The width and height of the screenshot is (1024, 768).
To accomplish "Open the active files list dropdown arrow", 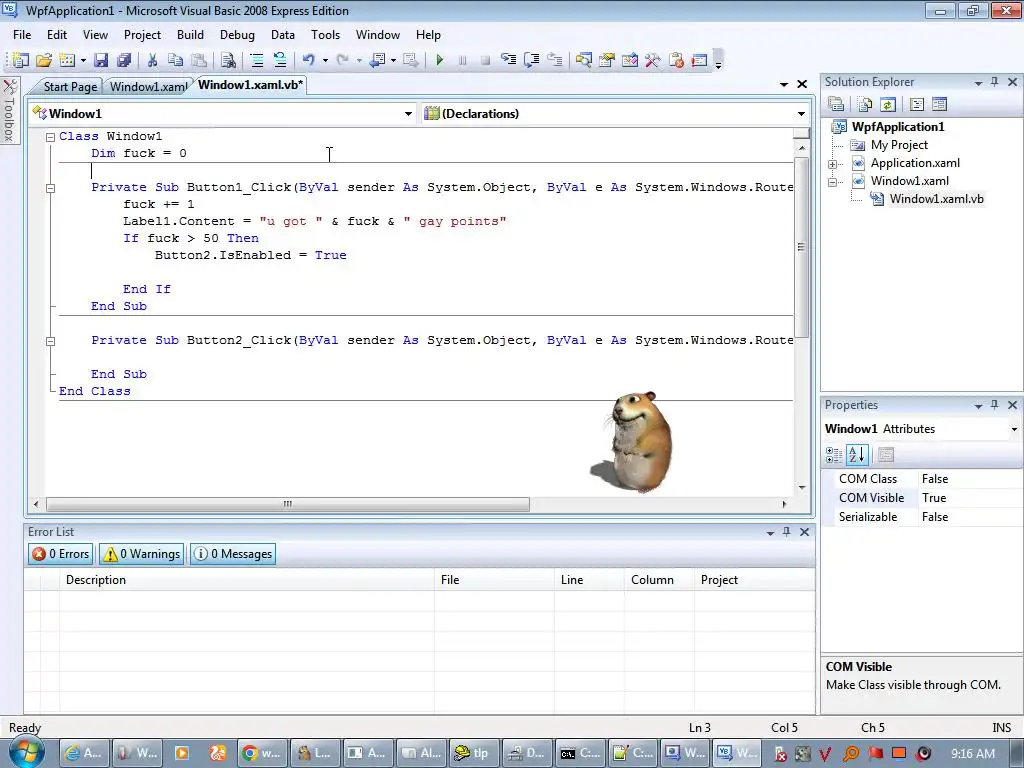I will pyautogui.click(x=784, y=84).
